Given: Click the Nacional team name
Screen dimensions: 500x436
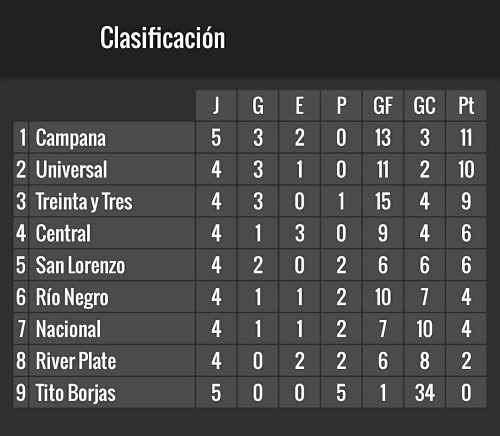Looking at the screenshot, I should tap(68, 329).
